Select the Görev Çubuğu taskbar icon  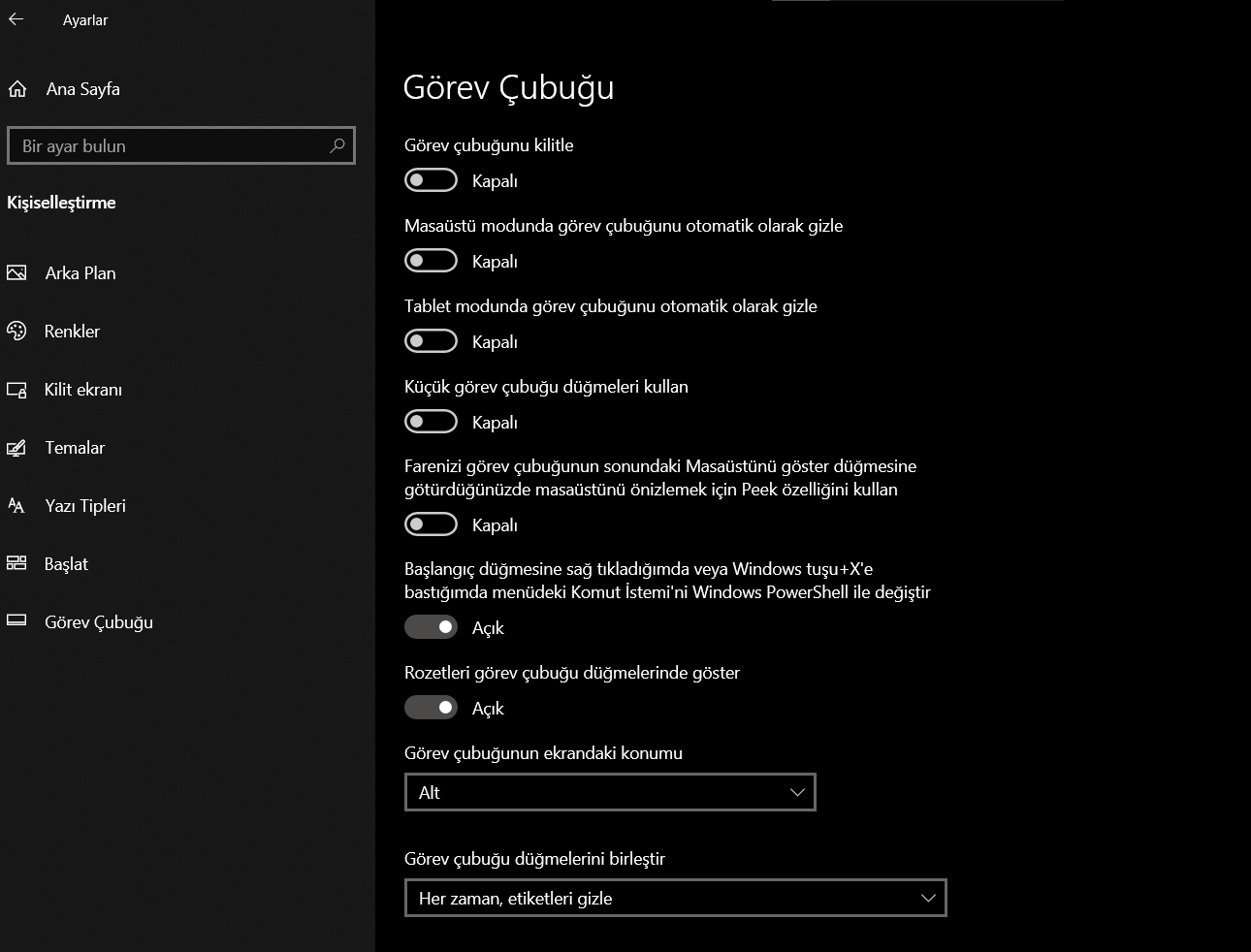point(17,621)
